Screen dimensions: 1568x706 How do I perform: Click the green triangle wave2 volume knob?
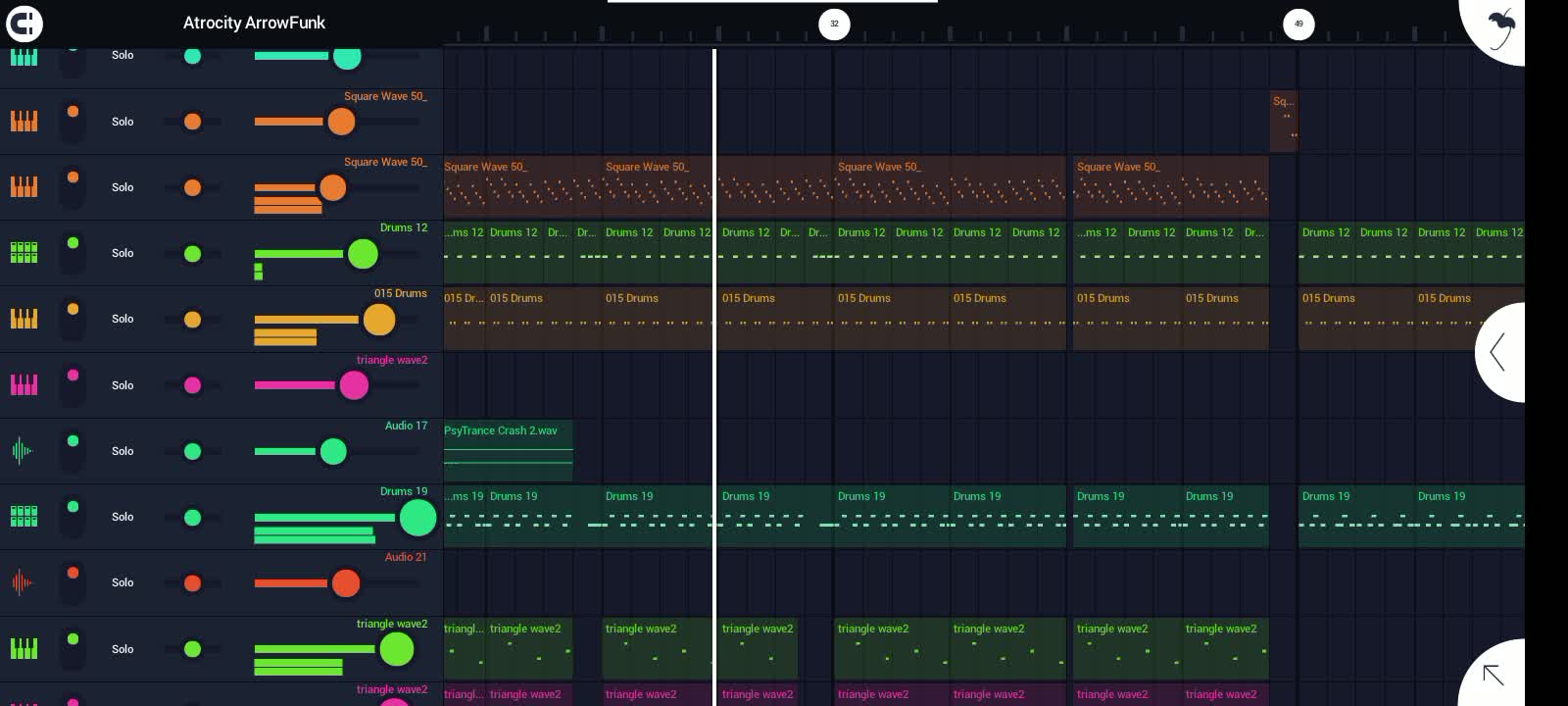tap(397, 649)
